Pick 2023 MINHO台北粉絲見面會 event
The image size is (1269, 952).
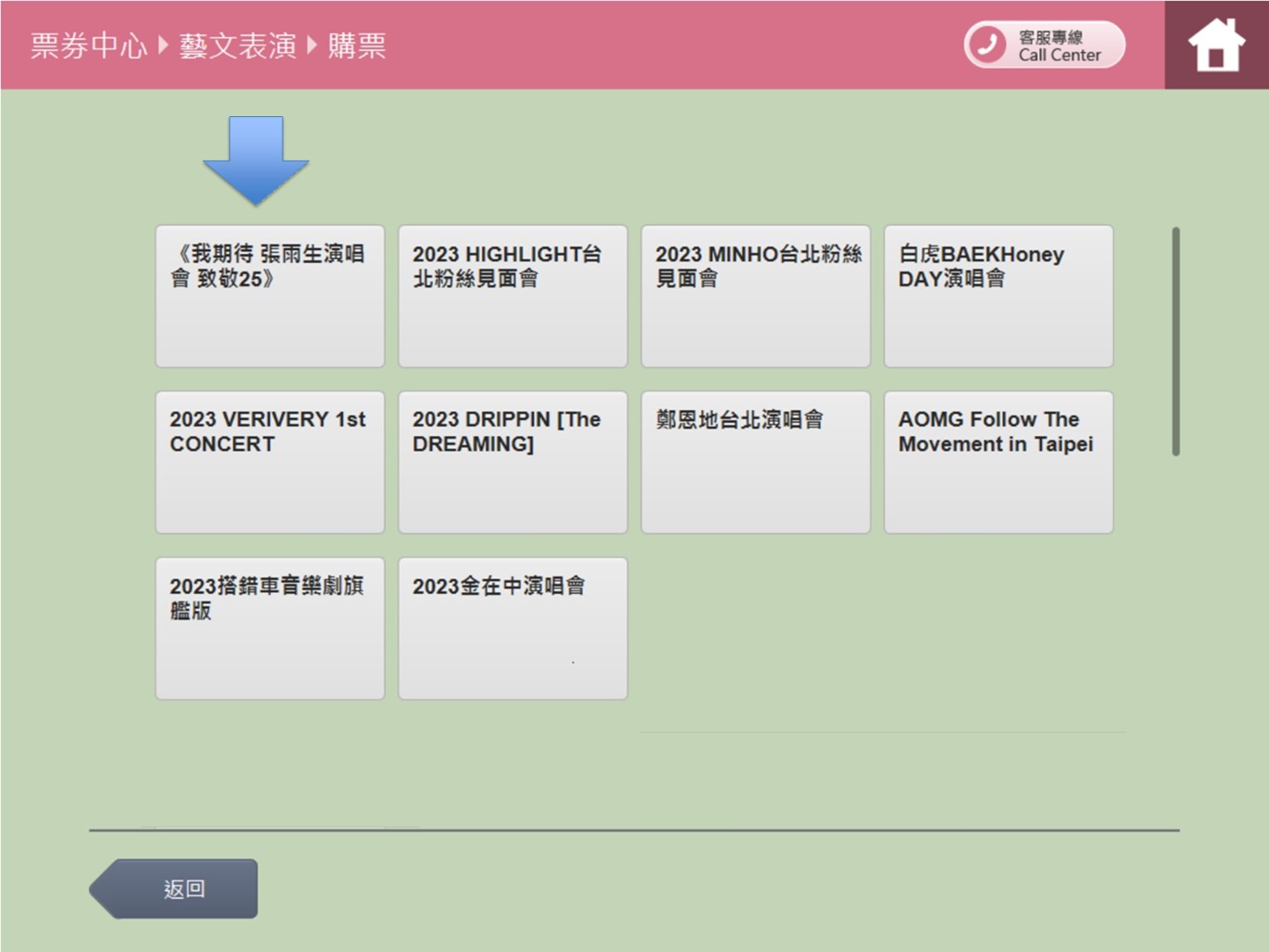pos(755,296)
